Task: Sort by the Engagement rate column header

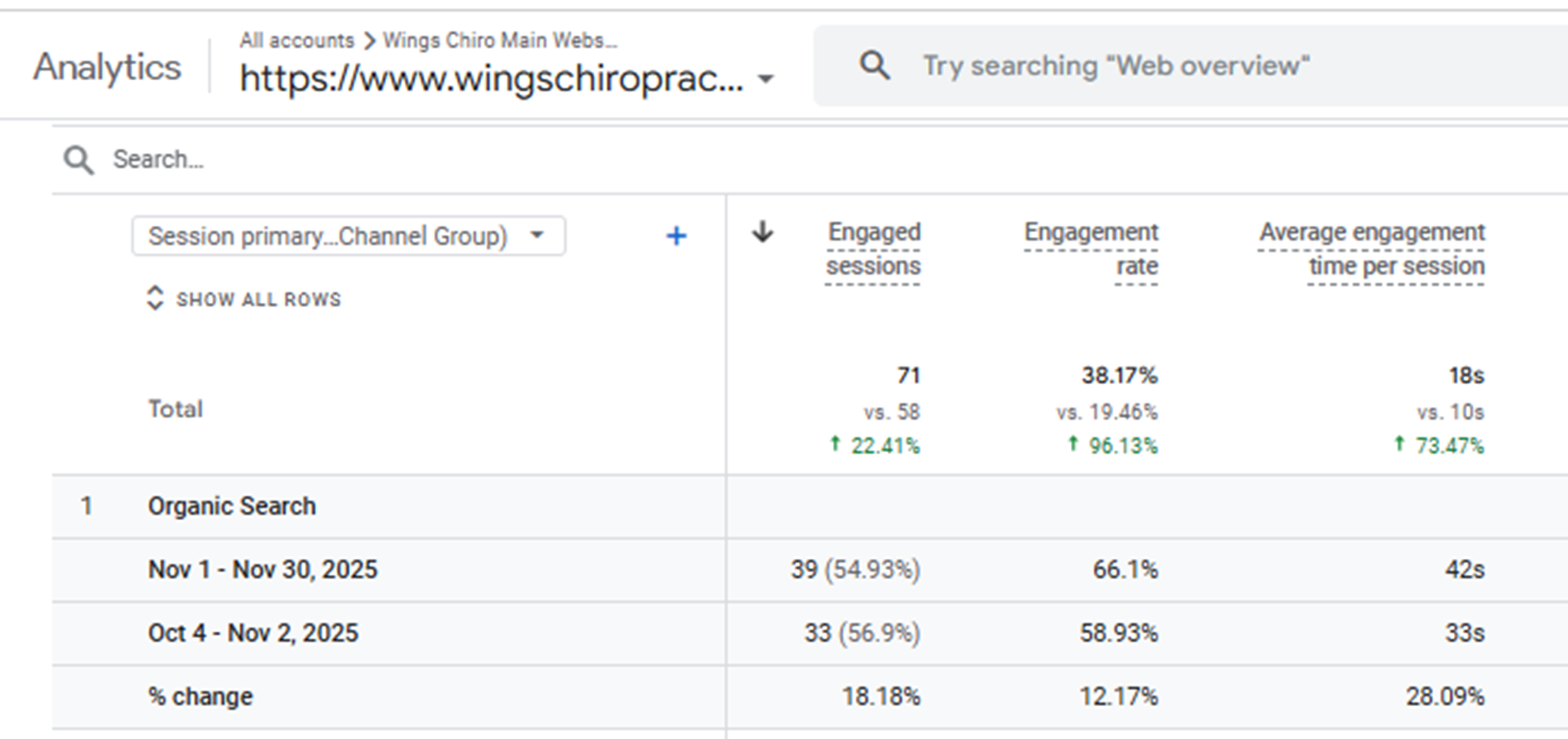Action: [1091, 249]
